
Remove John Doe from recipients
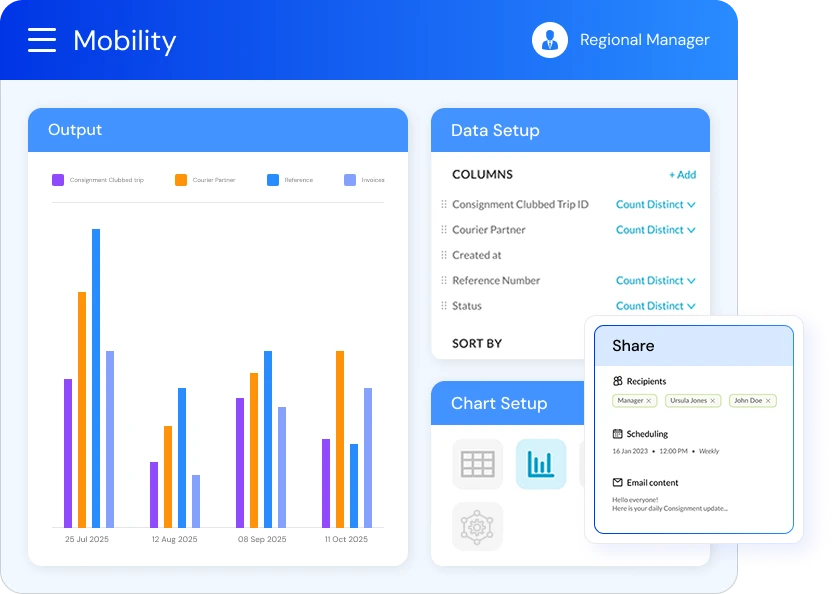(x=770, y=400)
